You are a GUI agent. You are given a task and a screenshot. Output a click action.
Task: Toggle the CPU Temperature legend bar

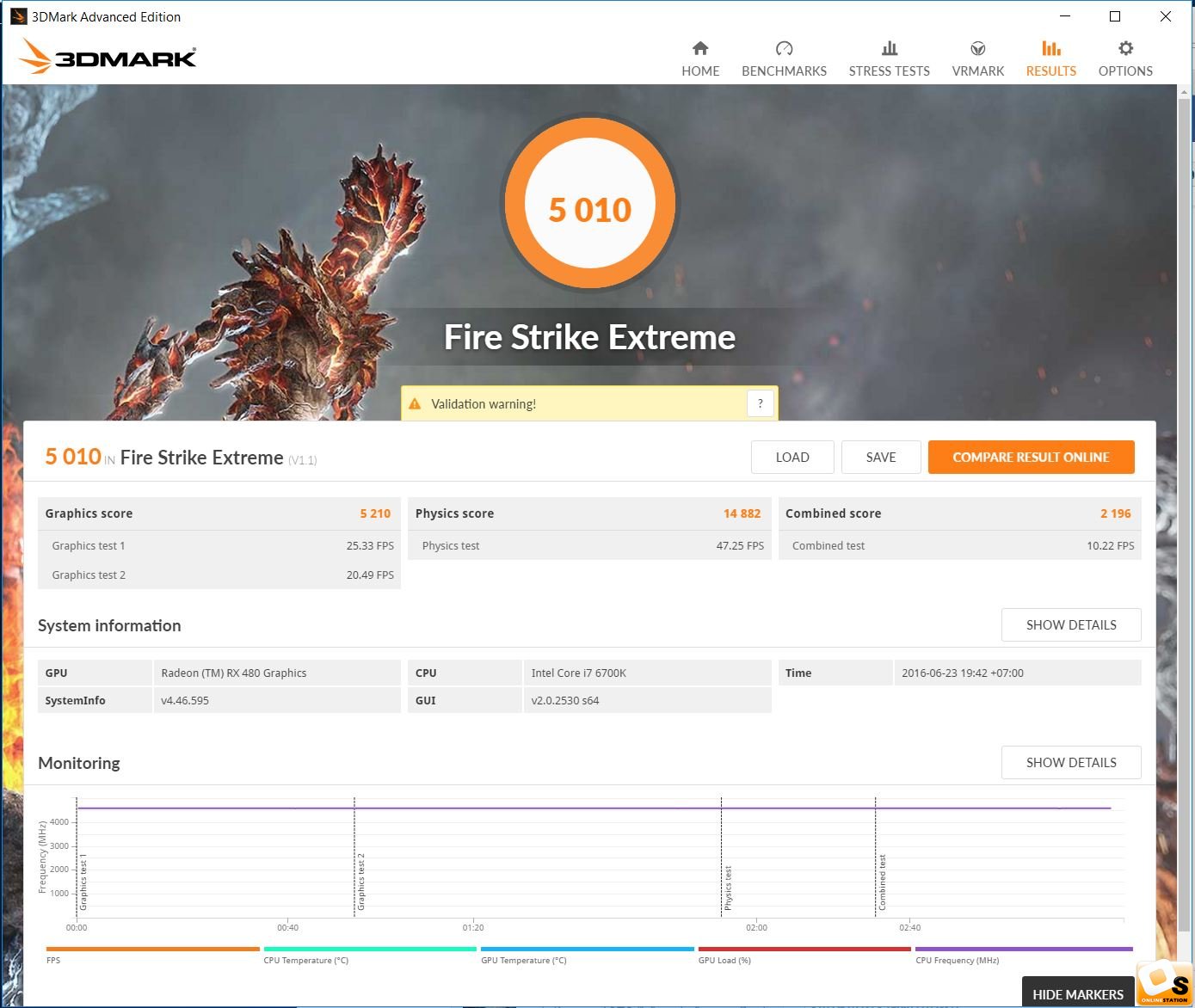click(x=370, y=950)
